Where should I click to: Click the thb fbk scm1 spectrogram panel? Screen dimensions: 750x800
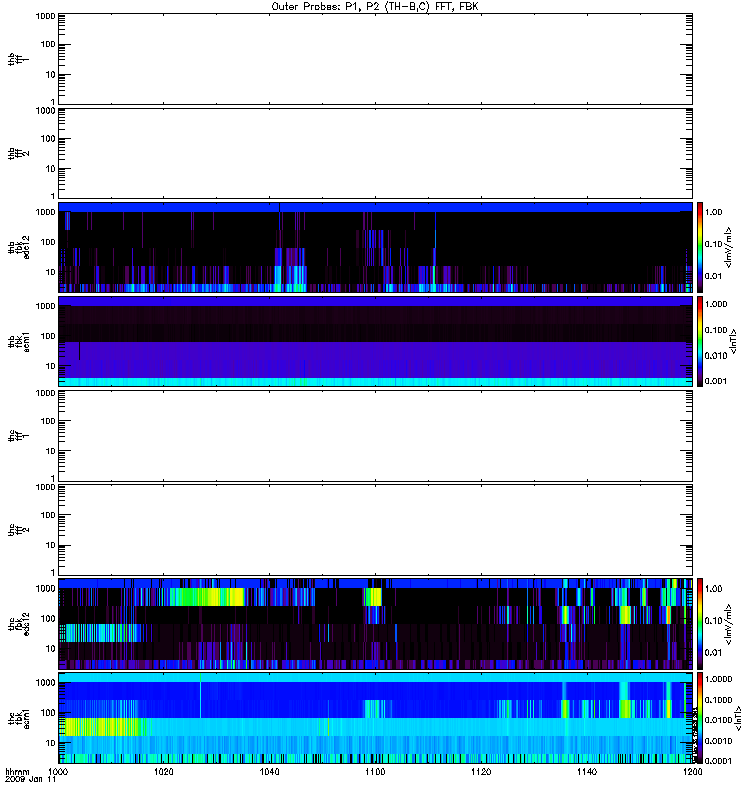375,341
